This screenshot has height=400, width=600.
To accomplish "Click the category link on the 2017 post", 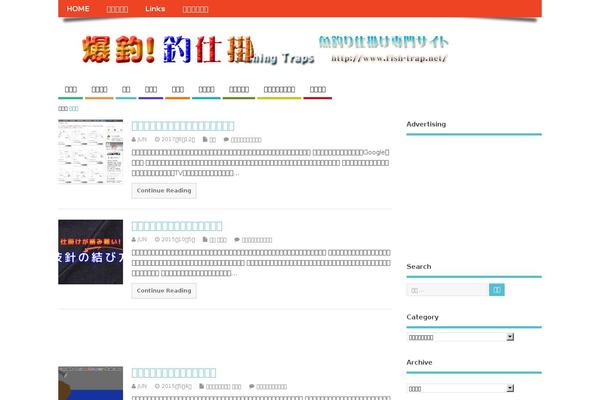I will 213,140.
